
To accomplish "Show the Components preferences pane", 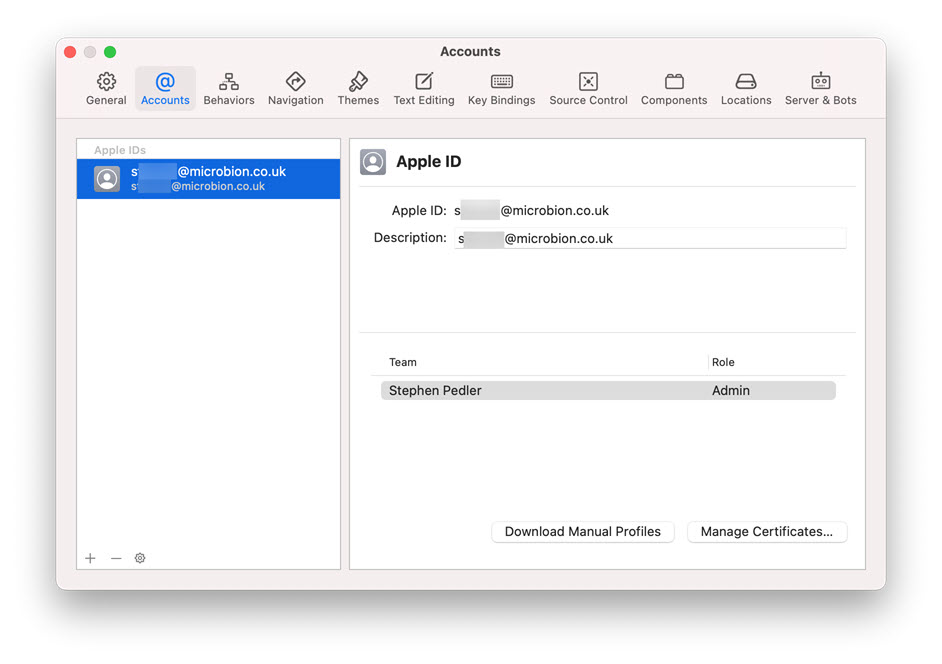I will coord(674,88).
